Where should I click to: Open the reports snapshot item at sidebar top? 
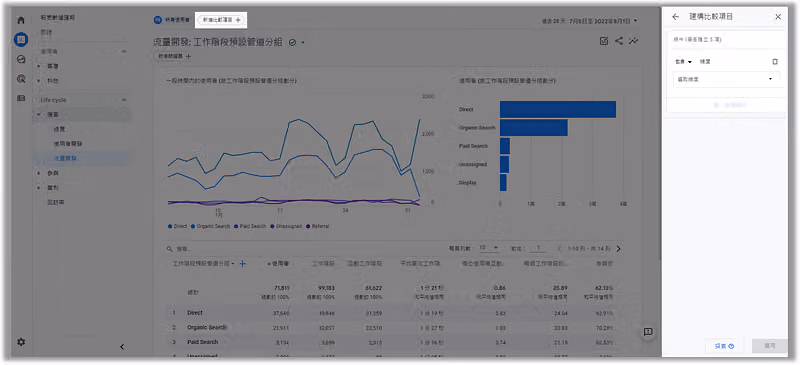pyautogui.click(x=58, y=18)
